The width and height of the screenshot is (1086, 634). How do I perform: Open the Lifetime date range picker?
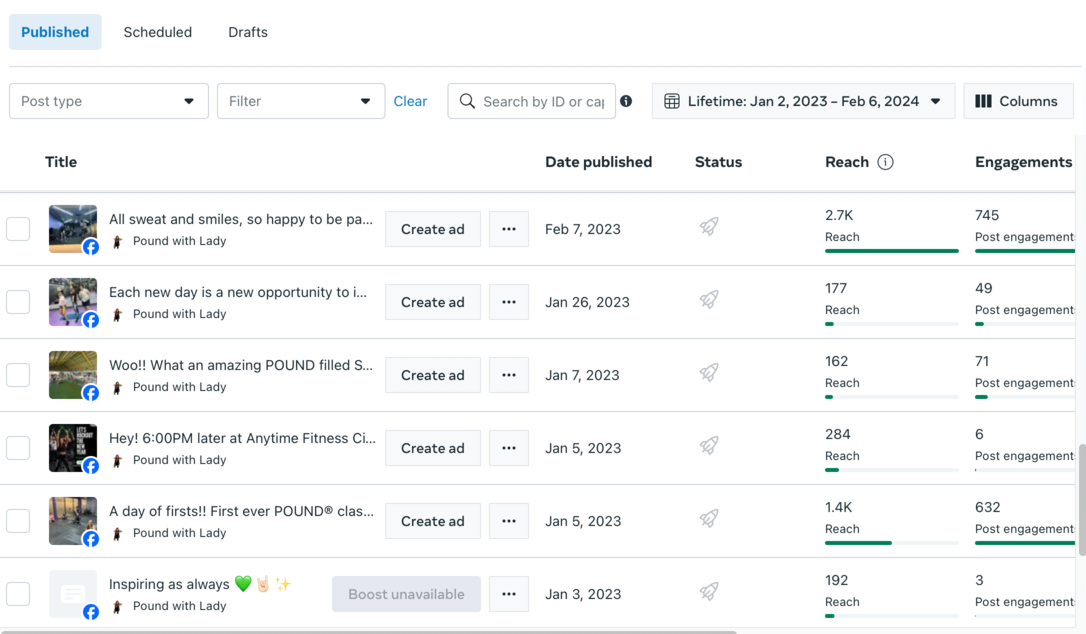(804, 101)
